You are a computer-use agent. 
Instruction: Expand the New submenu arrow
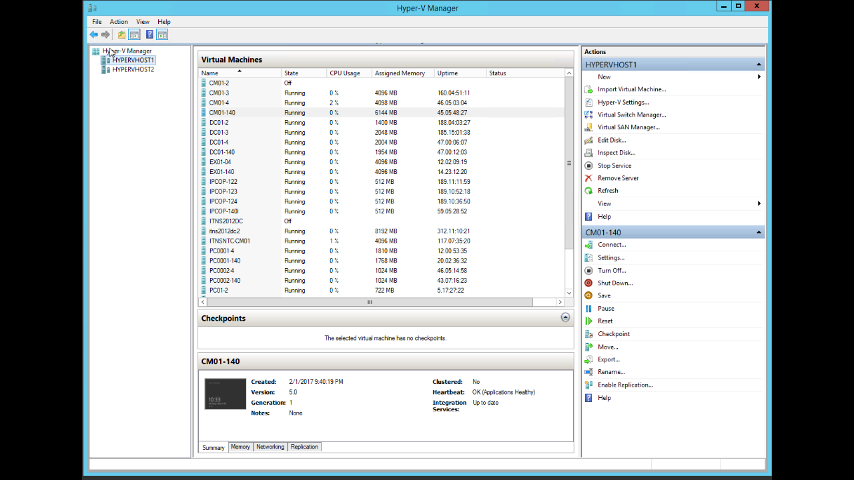coord(759,77)
